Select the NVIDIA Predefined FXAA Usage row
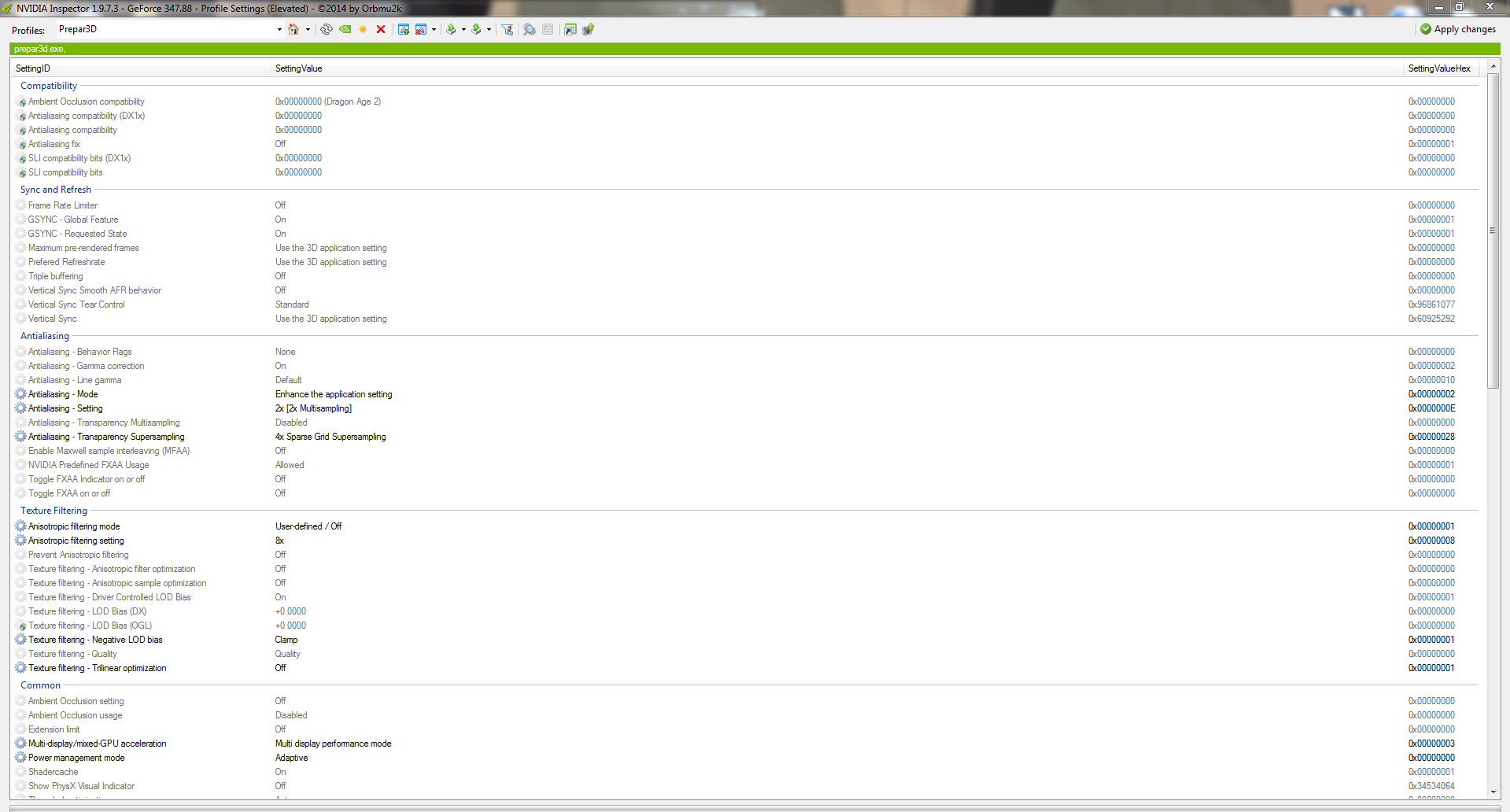Image resolution: width=1510 pixels, height=812 pixels. click(744, 465)
